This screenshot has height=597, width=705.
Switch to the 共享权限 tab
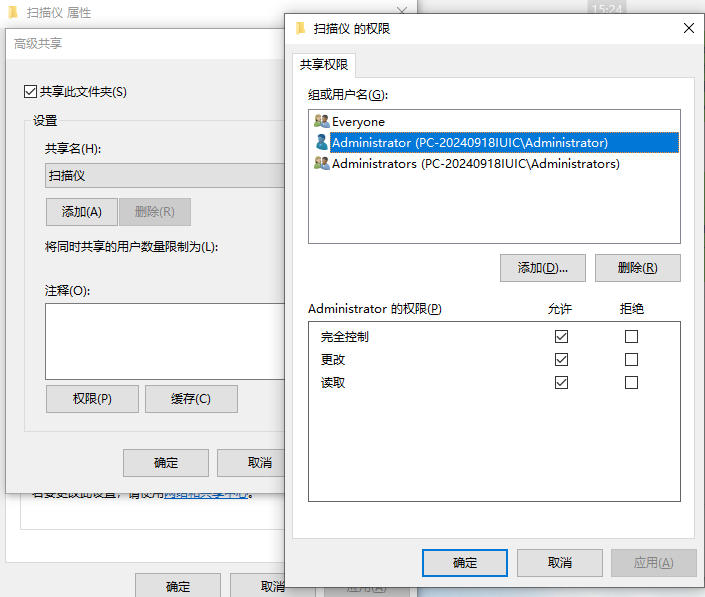pyautogui.click(x=324, y=65)
